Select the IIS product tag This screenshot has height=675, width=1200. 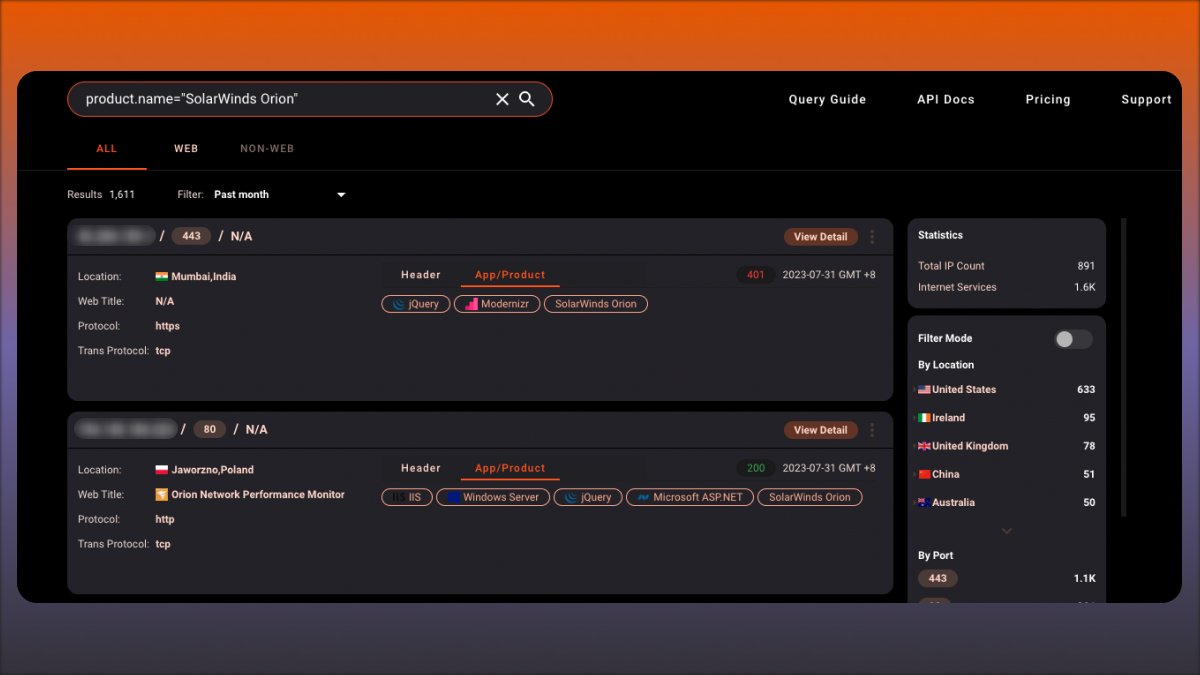406,497
